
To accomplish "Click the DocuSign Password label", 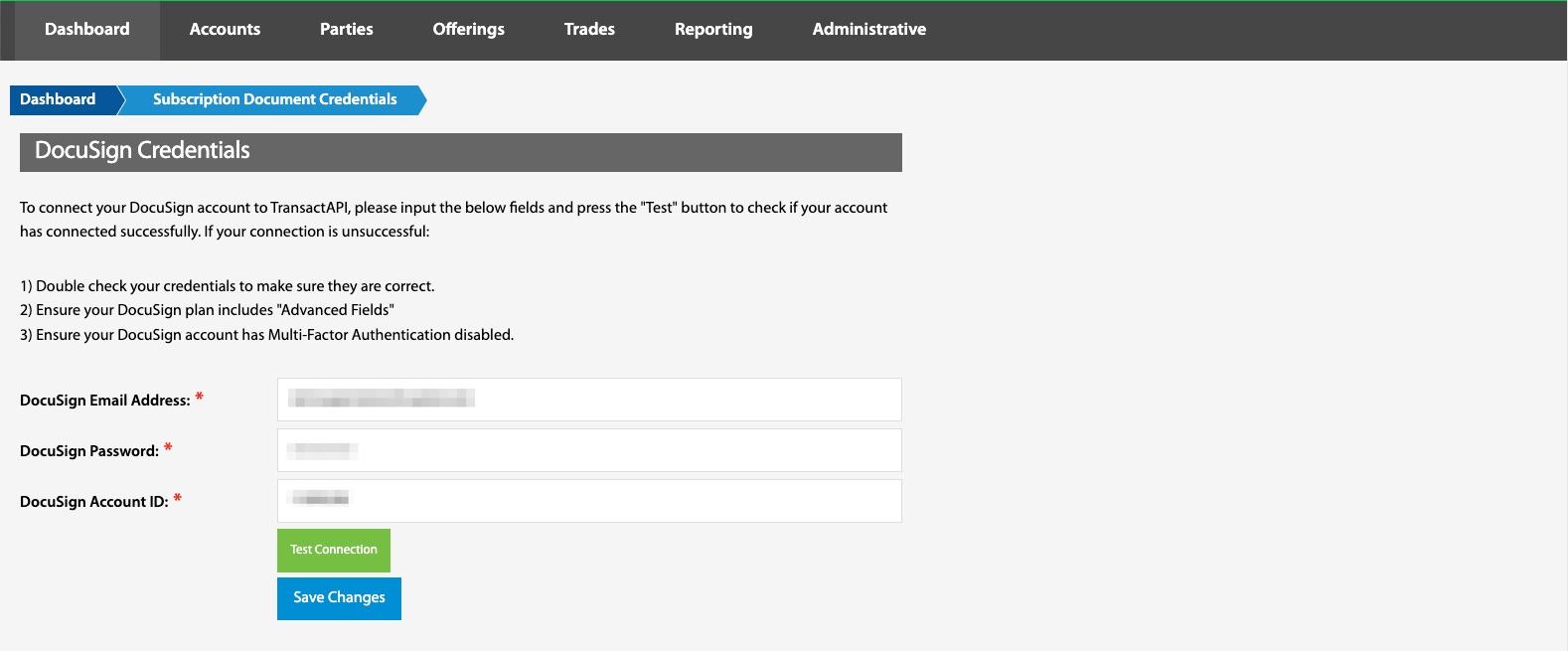I will [x=89, y=451].
